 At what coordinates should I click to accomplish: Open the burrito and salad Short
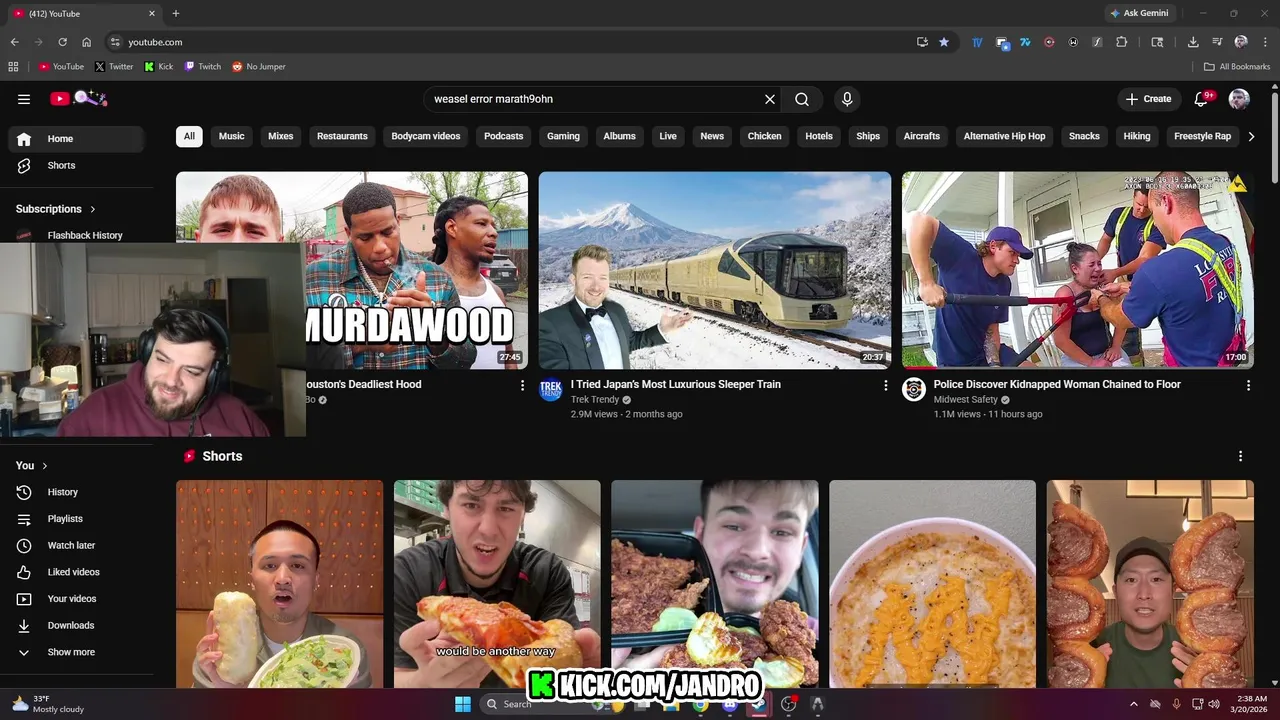click(x=279, y=584)
